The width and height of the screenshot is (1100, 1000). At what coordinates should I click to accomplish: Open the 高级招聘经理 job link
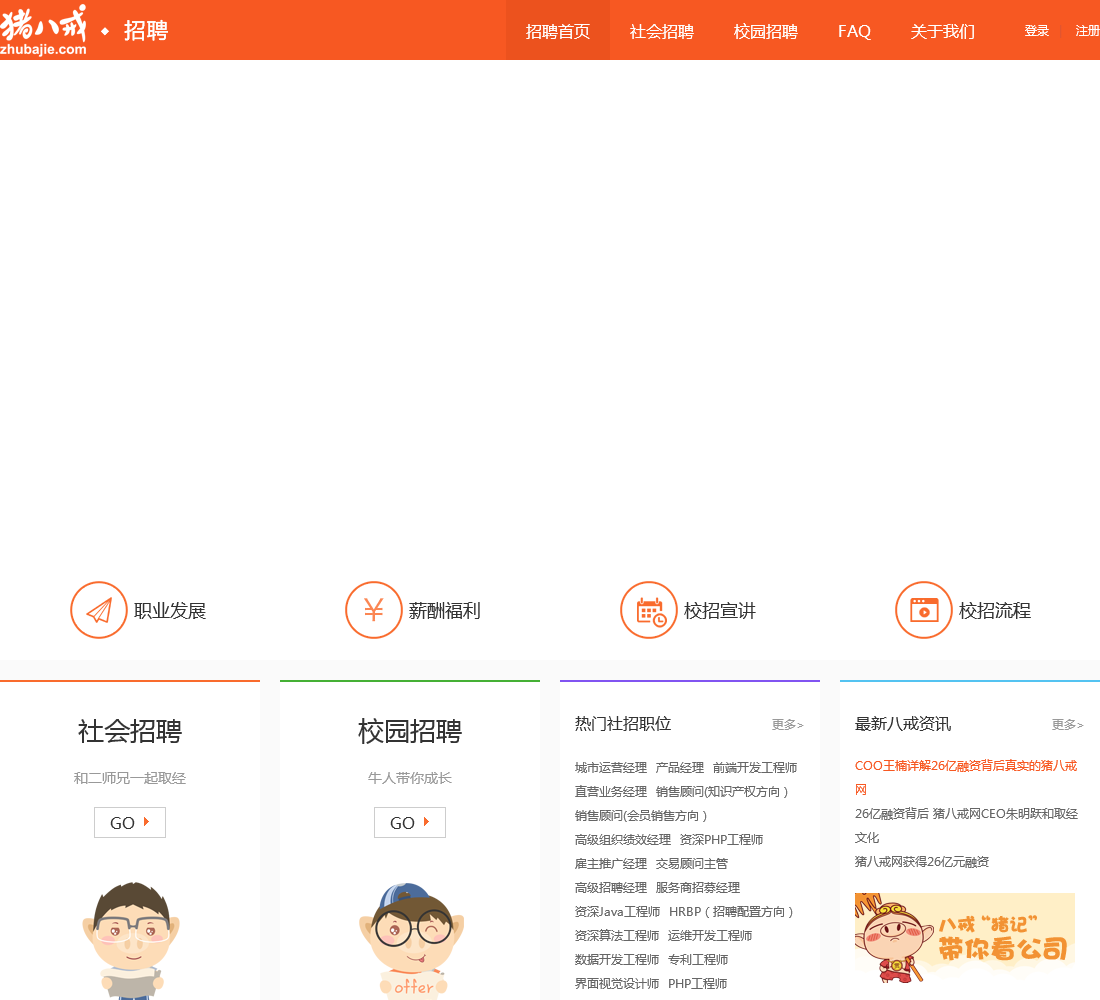pyautogui.click(x=610, y=888)
